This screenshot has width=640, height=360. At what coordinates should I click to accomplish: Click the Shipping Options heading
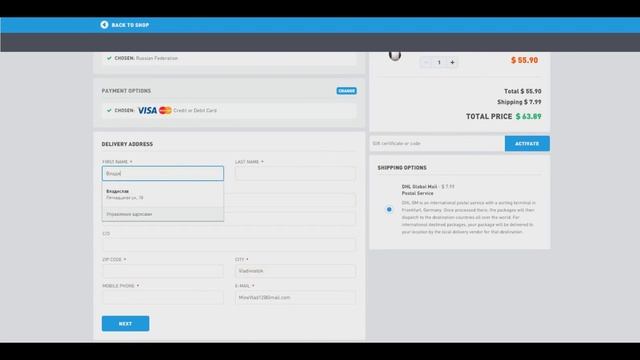coord(402,168)
